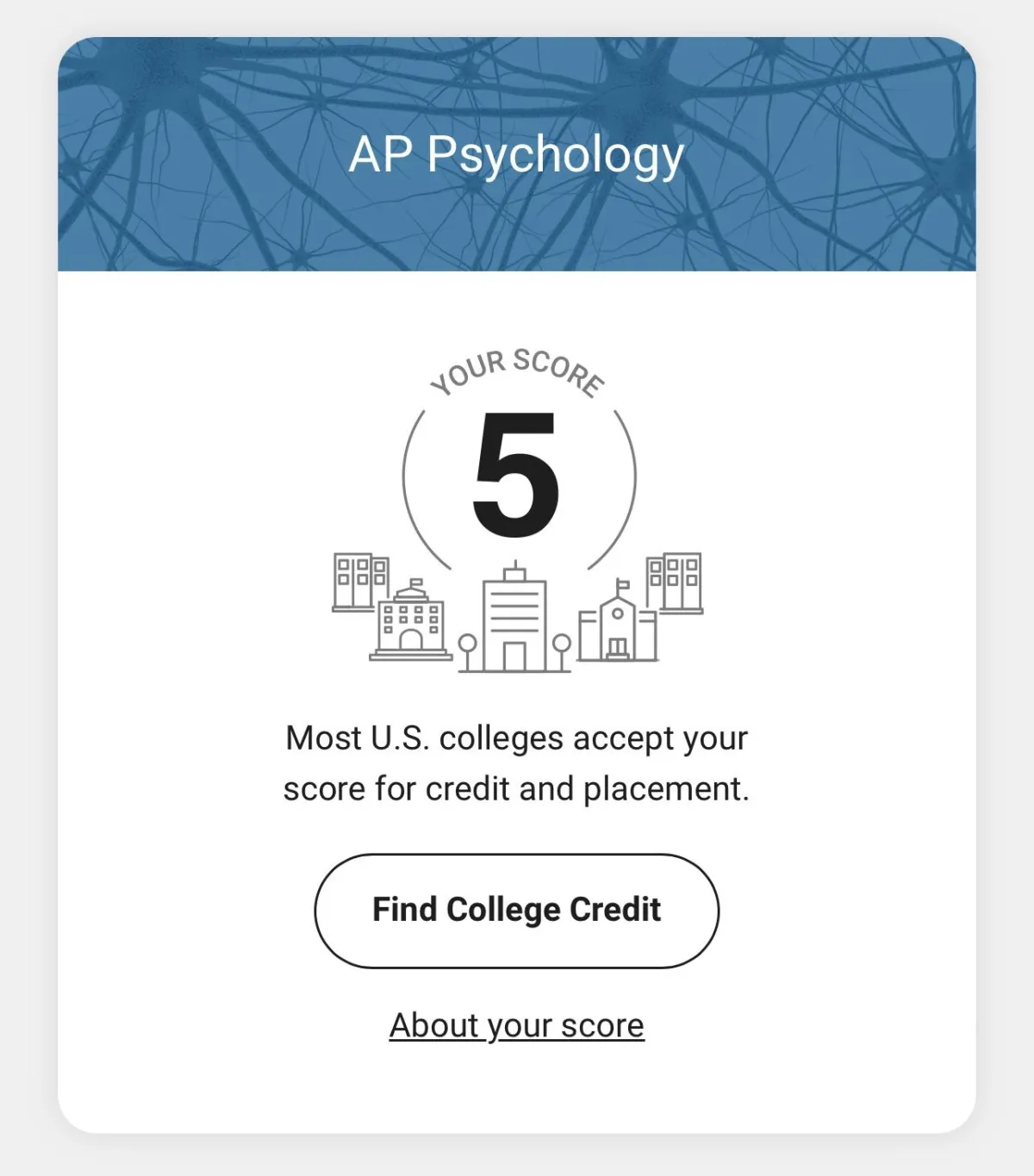Click the domed capitol building icon
This screenshot has width=1034, height=1176.
tap(411, 620)
